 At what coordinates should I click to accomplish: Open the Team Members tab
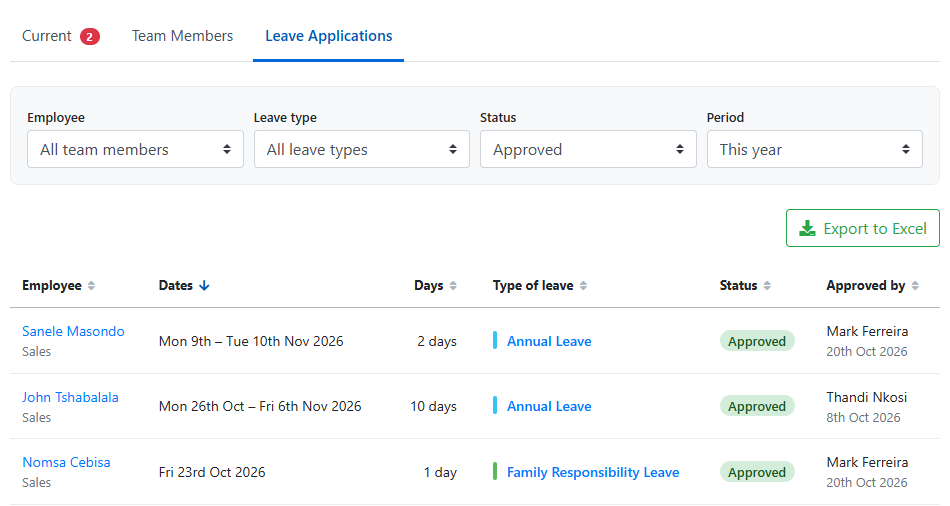182,36
